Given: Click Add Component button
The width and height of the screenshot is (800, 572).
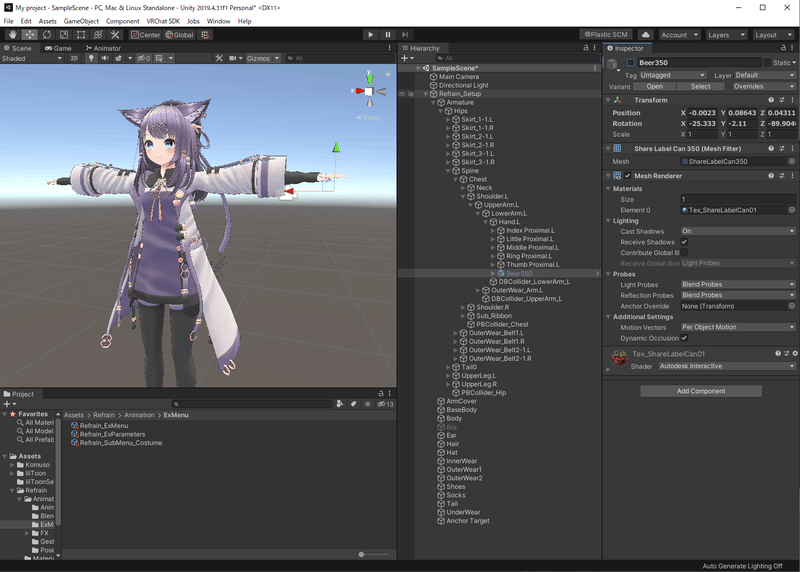Looking at the screenshot, I should (x=701, y=391).
